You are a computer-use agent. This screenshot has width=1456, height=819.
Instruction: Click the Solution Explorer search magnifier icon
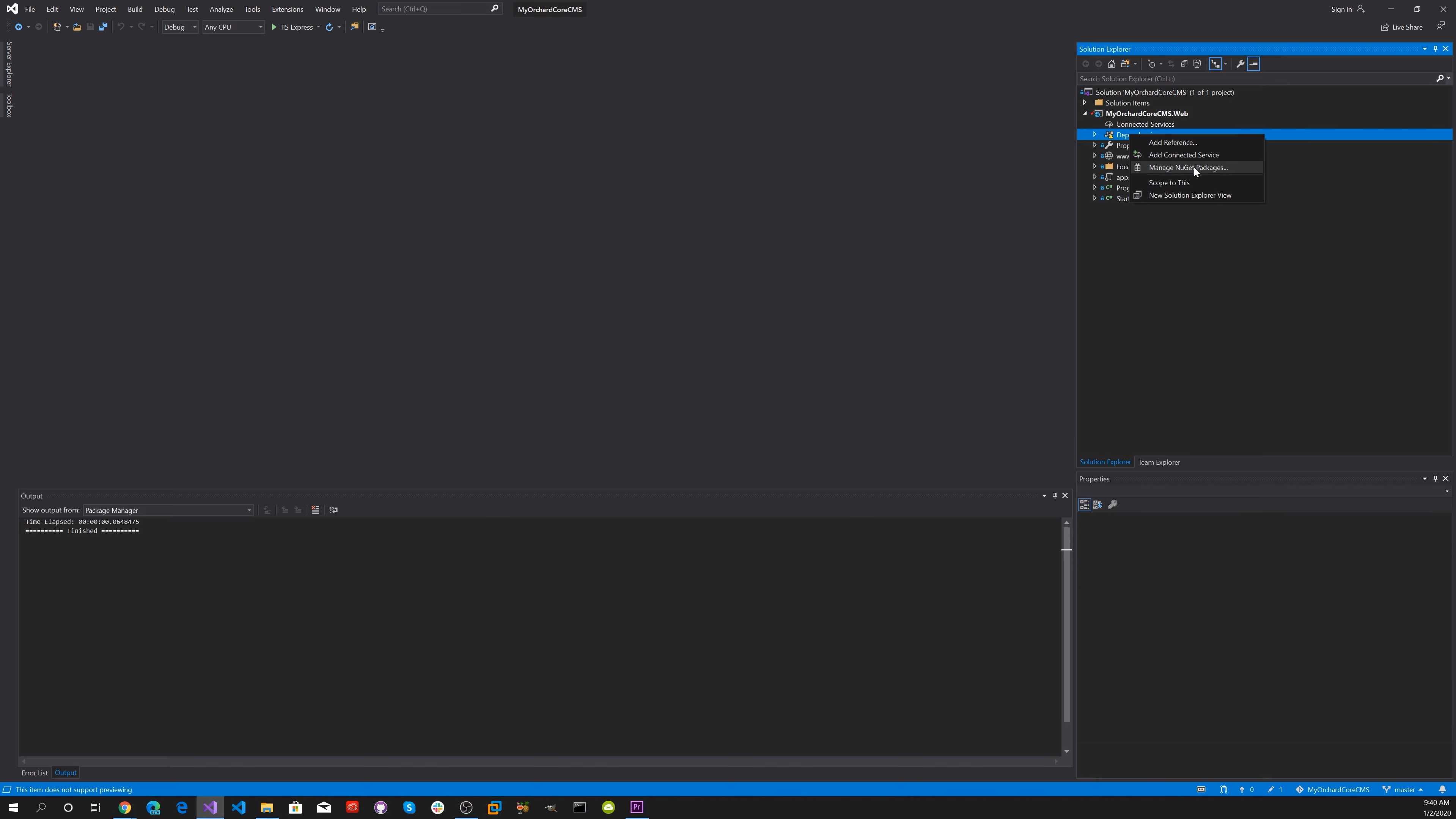(x=1440, y=79)
